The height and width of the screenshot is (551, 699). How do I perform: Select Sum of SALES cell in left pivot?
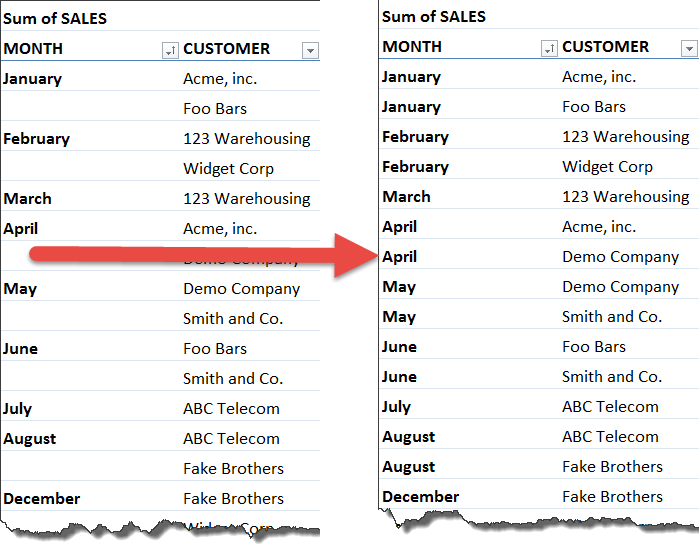[55, 18]
